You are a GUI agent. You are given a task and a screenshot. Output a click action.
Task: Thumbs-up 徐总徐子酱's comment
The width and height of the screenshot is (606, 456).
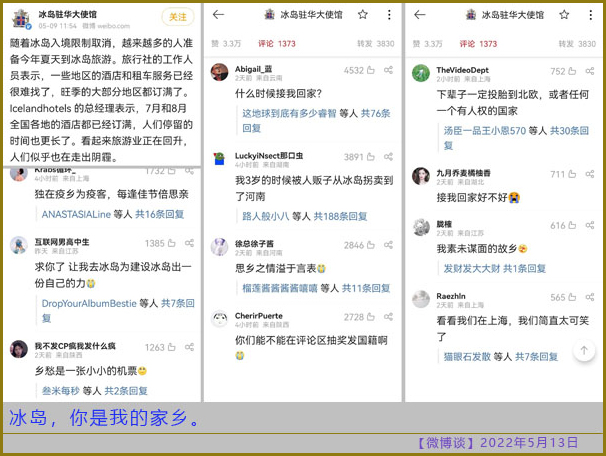point(371,245)
